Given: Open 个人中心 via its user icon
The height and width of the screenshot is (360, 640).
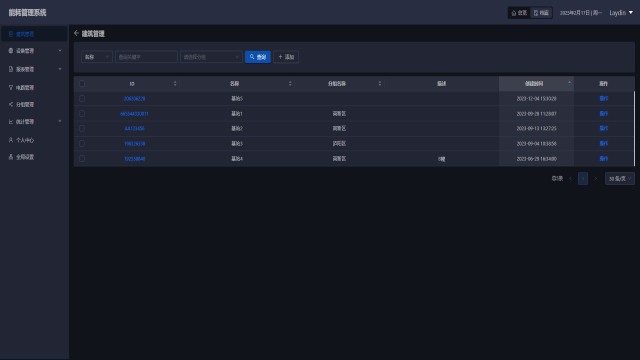Looking at the screenshot, I should click(x=11, y=140).
